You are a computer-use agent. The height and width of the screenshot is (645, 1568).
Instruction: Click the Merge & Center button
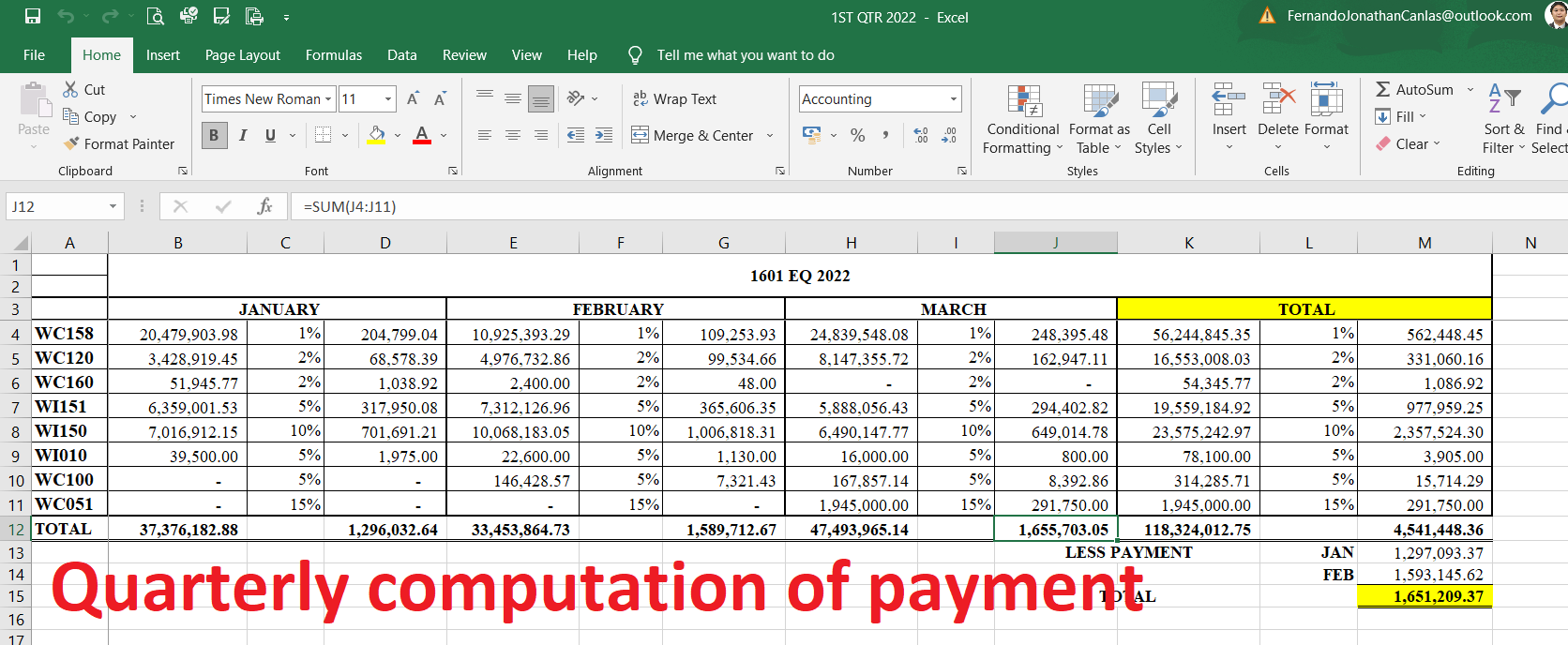click(x=692, y=135)
